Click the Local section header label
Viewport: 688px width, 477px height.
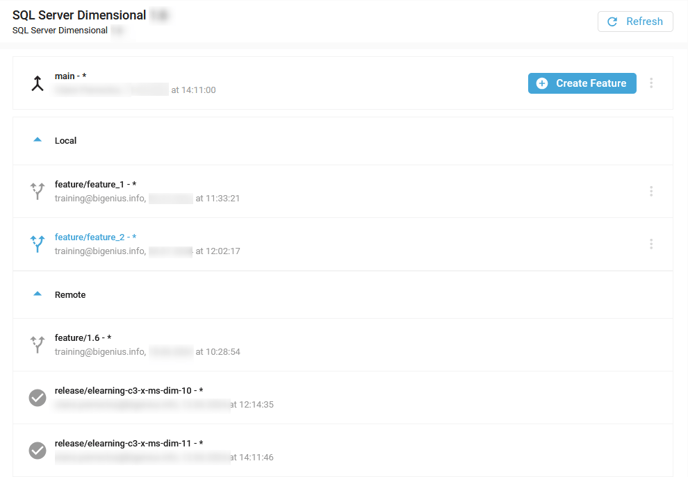65,141
